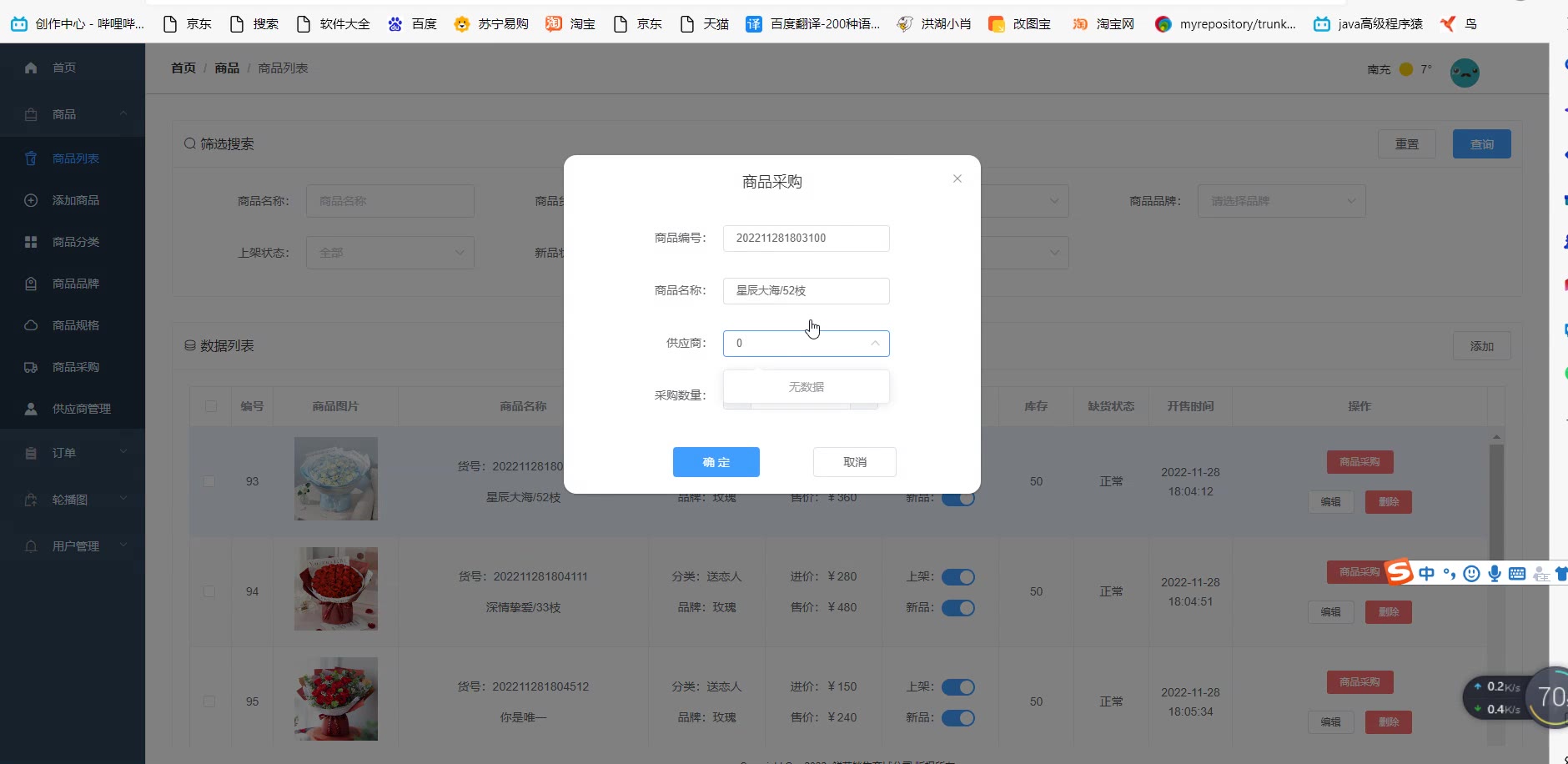Toggle the 新品 switch for row 95
The image size is (1568, 764).
coord(958,718)
